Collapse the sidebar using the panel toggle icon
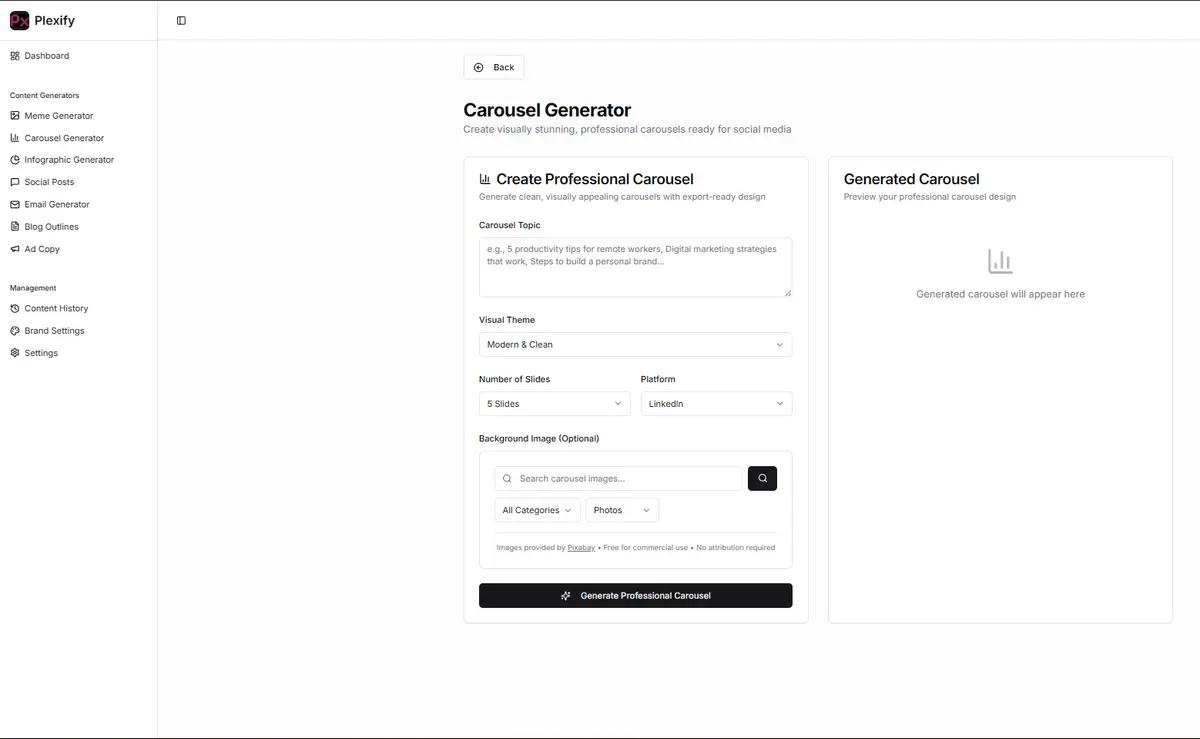 coord(181,19)
